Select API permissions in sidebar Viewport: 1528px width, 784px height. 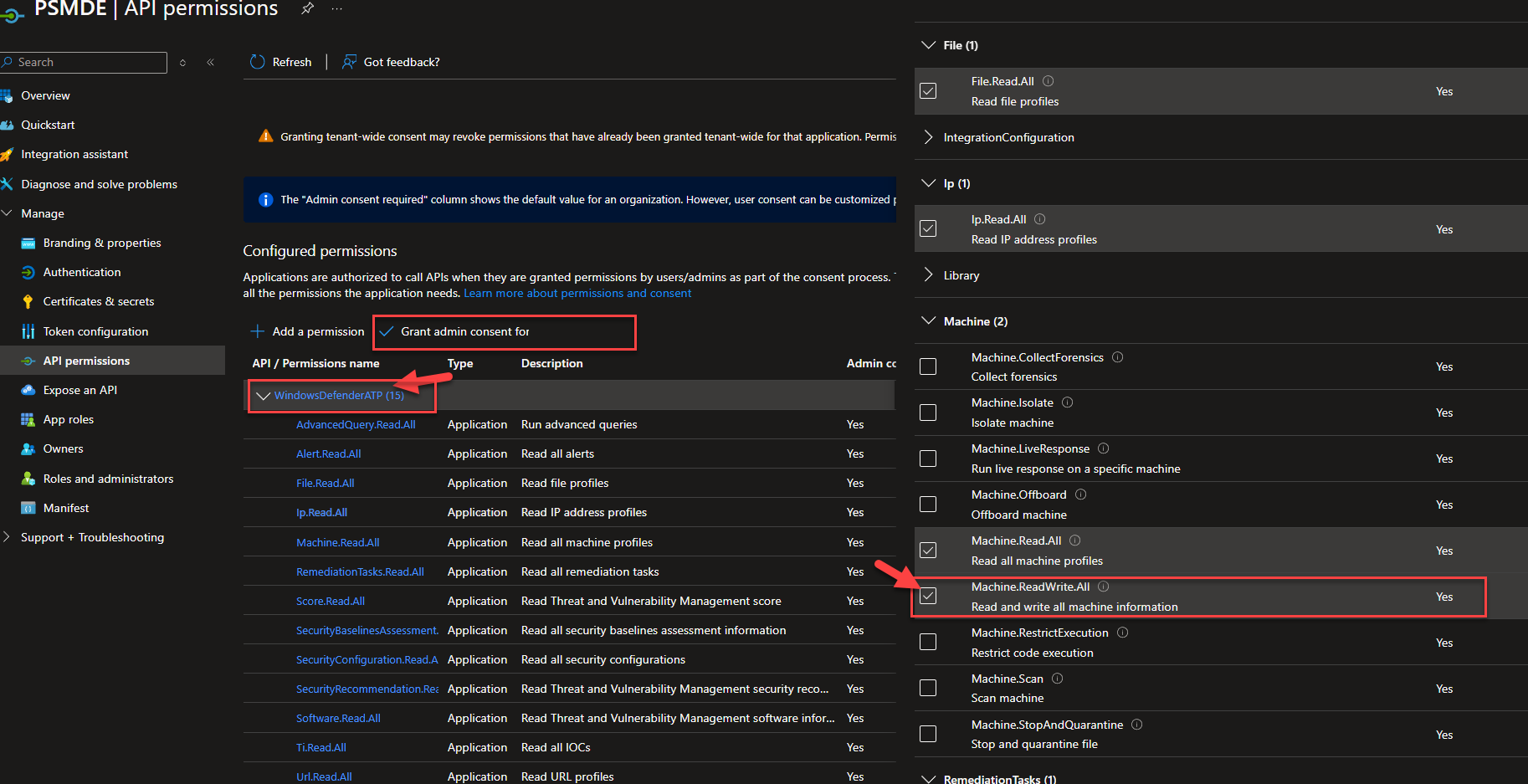click(112, 361)
